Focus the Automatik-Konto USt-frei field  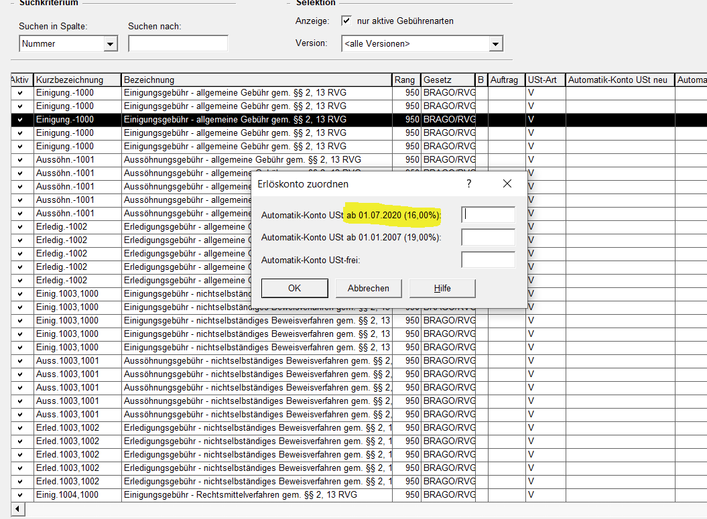[488, 260]
